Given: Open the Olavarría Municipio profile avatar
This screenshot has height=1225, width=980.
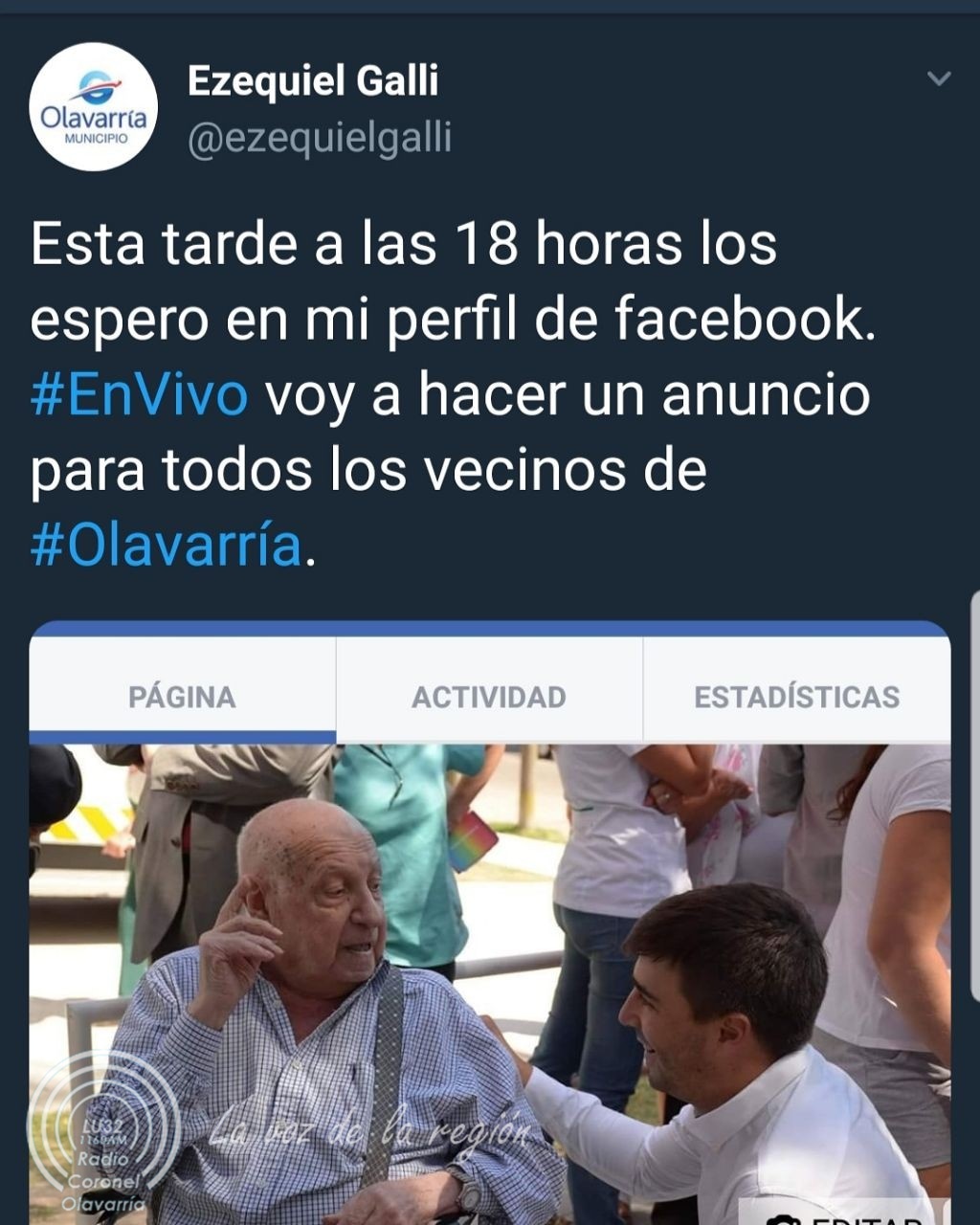Looking at the screenshot, I should pyautogui.click(x=94, y=107).
